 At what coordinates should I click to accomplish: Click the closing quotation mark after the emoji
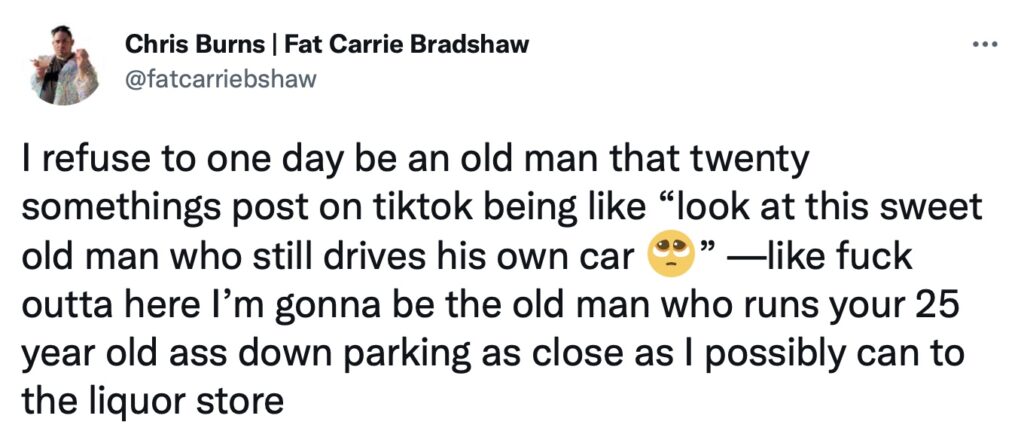[707, 249]
